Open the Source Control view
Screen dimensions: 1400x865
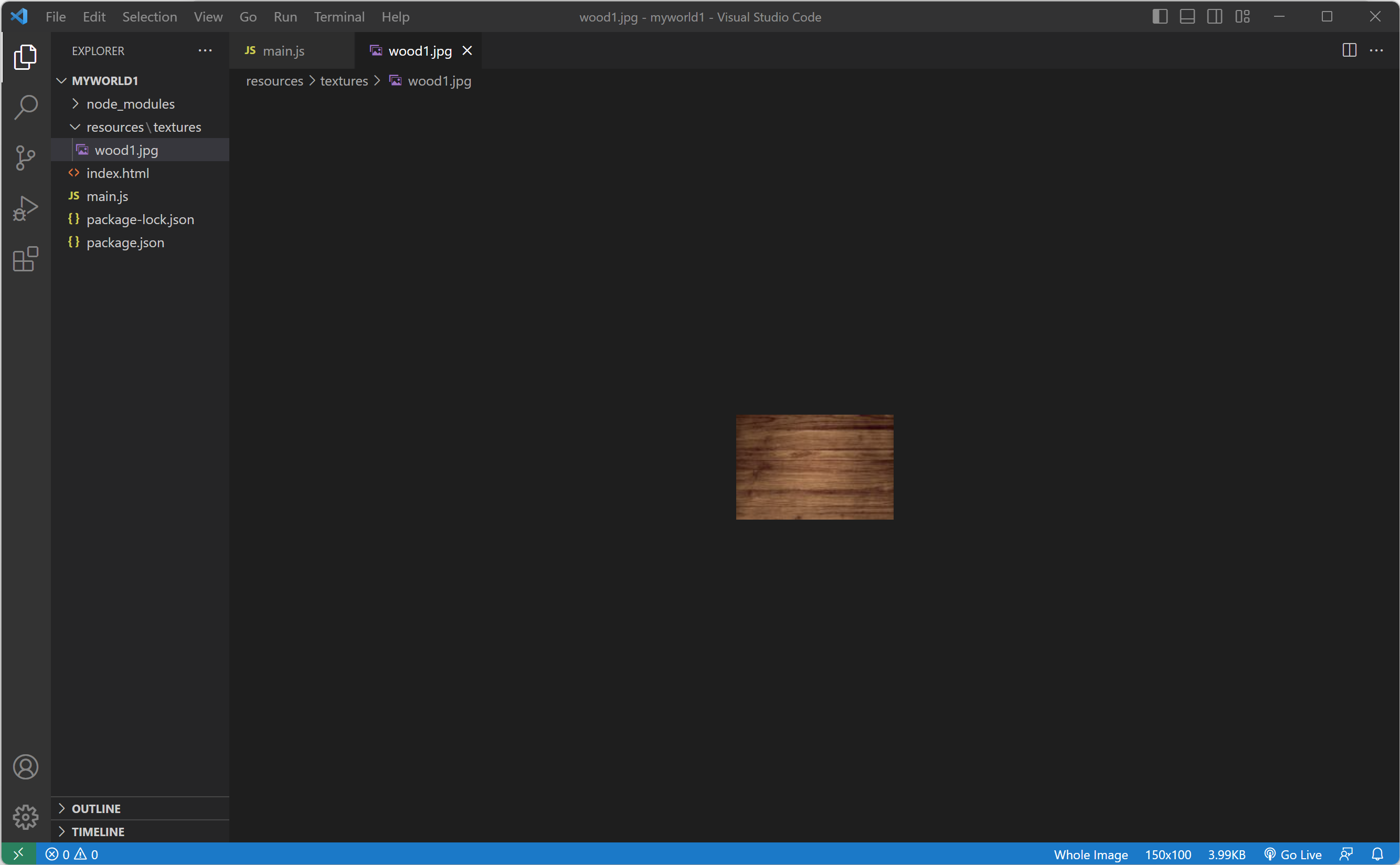coord(26,158)
